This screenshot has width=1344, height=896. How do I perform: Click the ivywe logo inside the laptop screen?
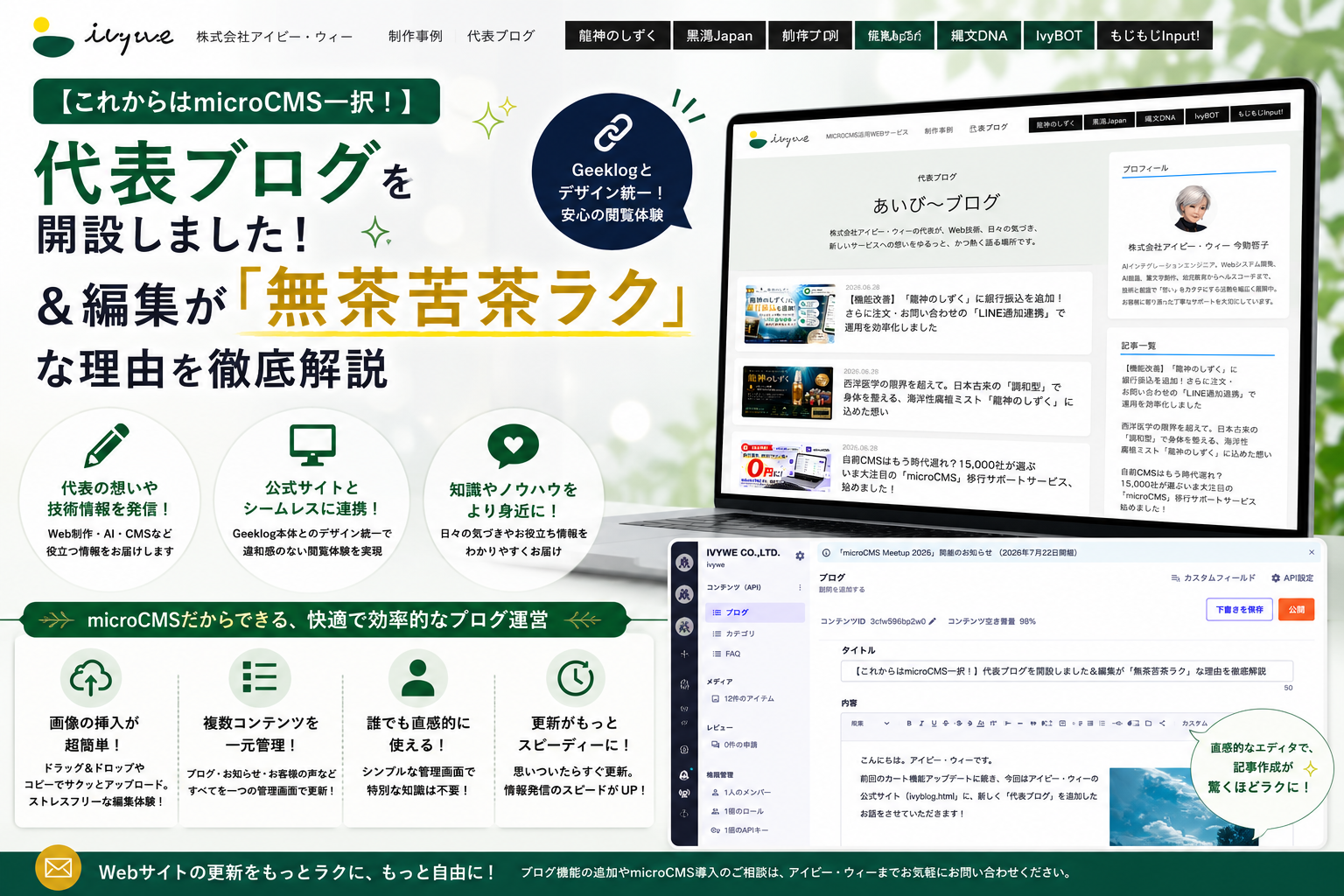tap(779, 139)
